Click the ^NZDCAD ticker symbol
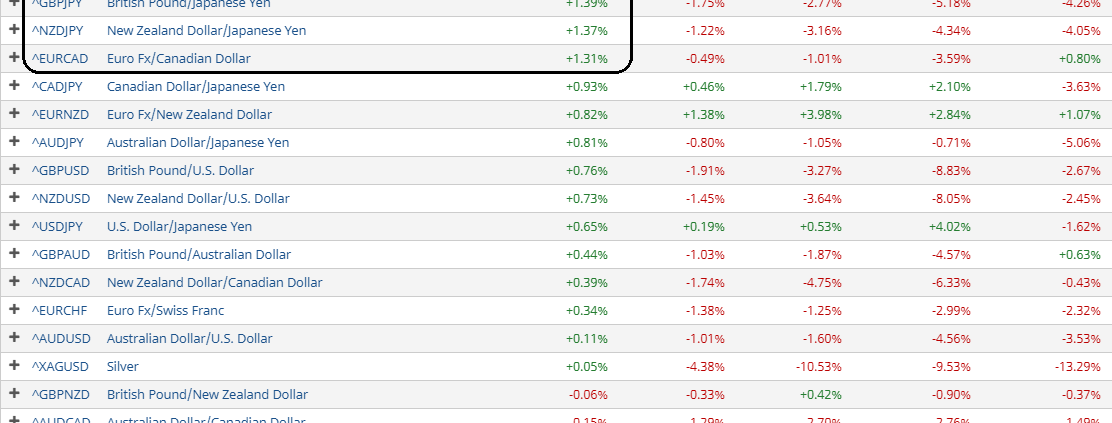This screenshot has width=1112, height=423. point(60,283)
